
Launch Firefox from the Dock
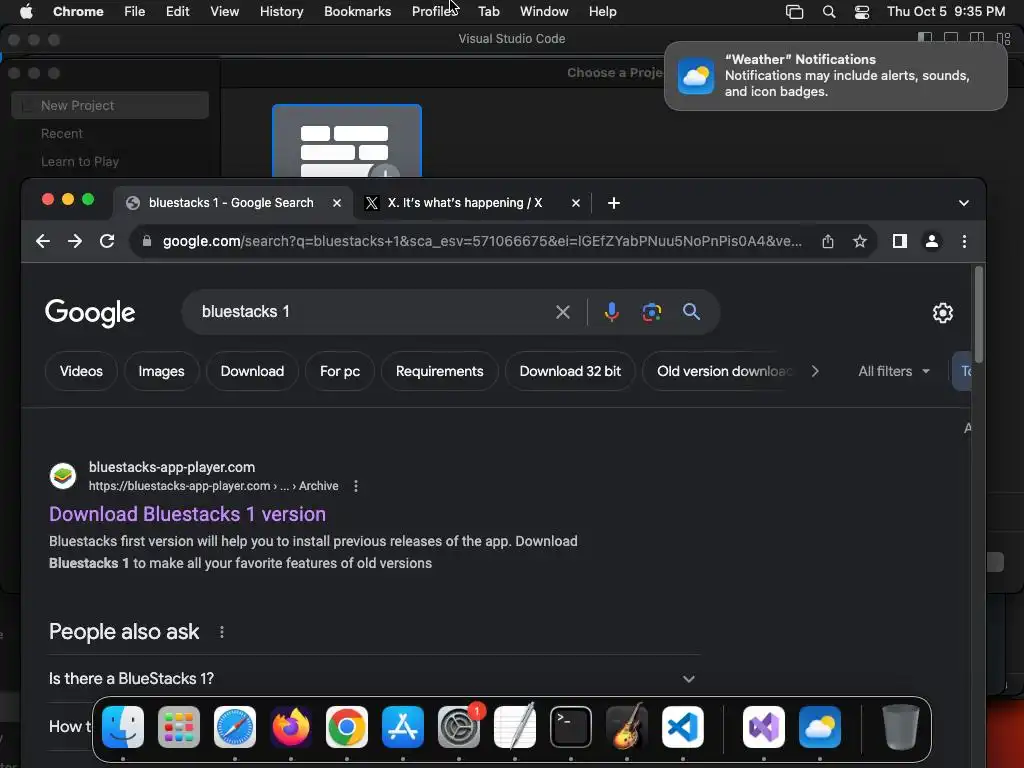point(291,727)
